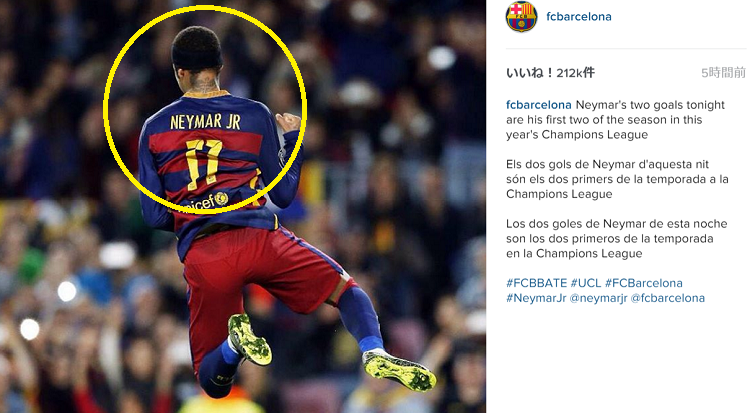Click the いいね！212k件 likes count
The image size is (750, 413).
click(551, 73)
